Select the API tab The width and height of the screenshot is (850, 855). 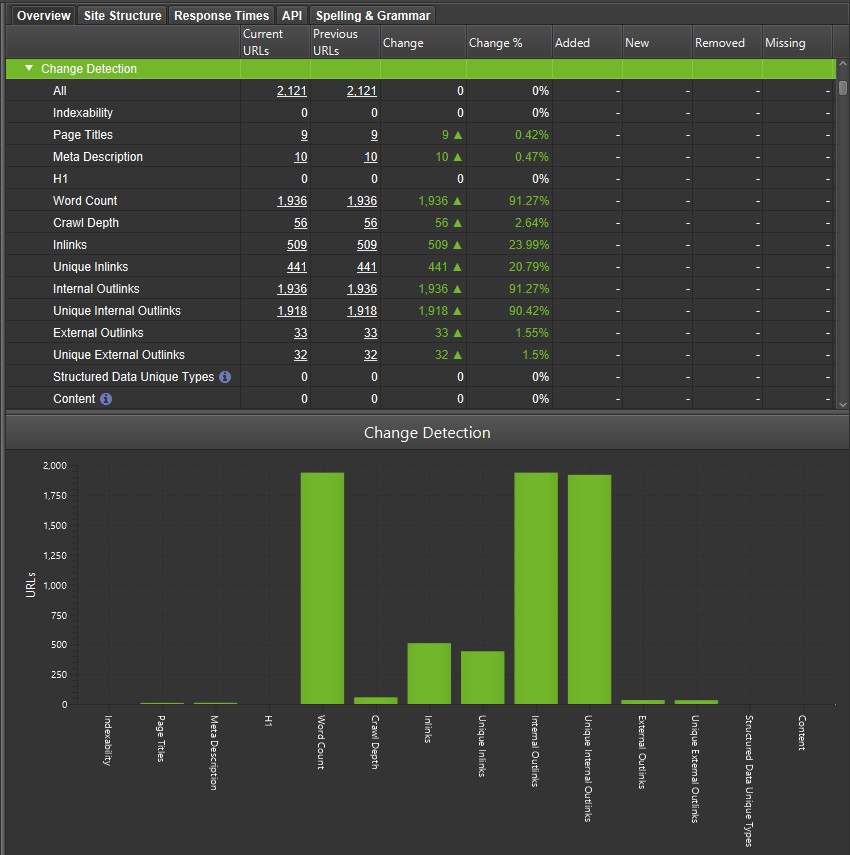(x=292, y=15)
